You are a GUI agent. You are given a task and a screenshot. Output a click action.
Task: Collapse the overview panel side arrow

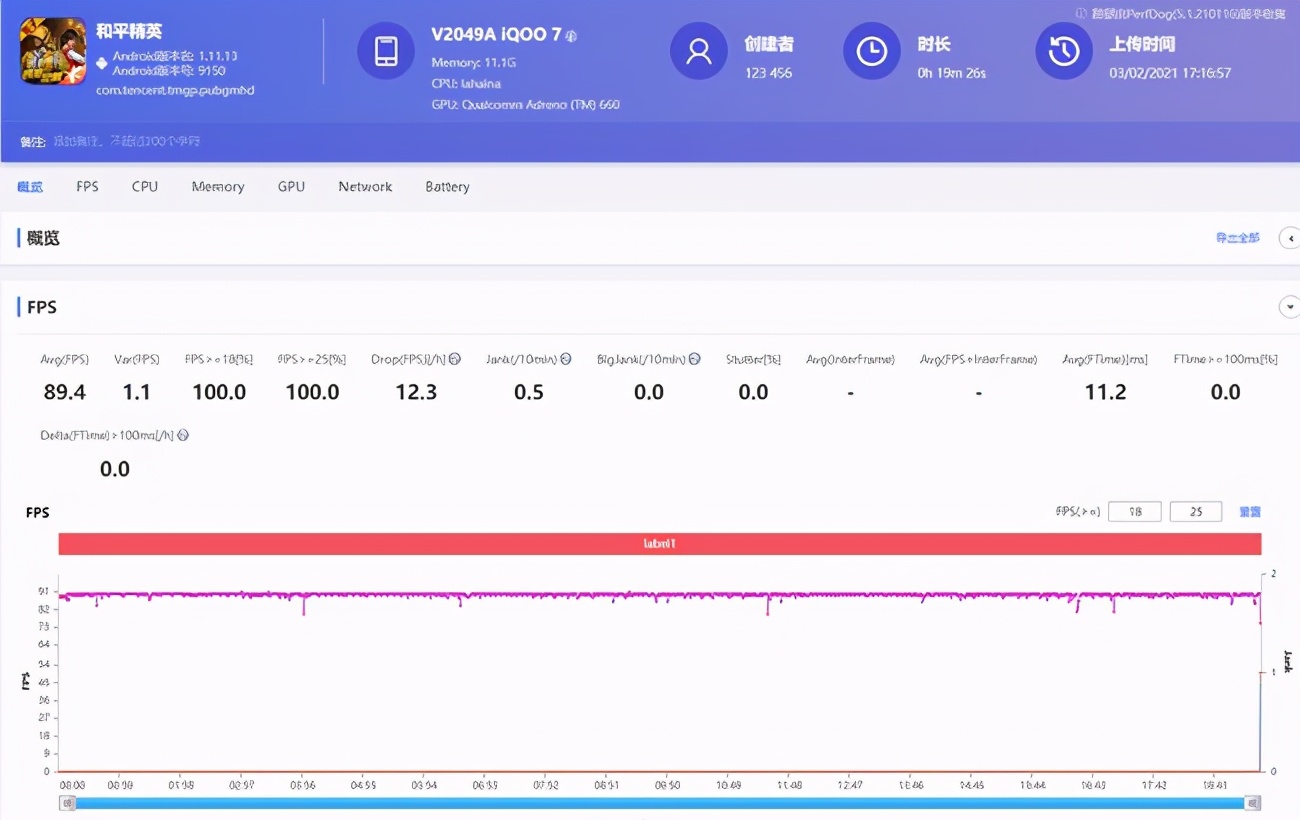tap(1289, 238)
